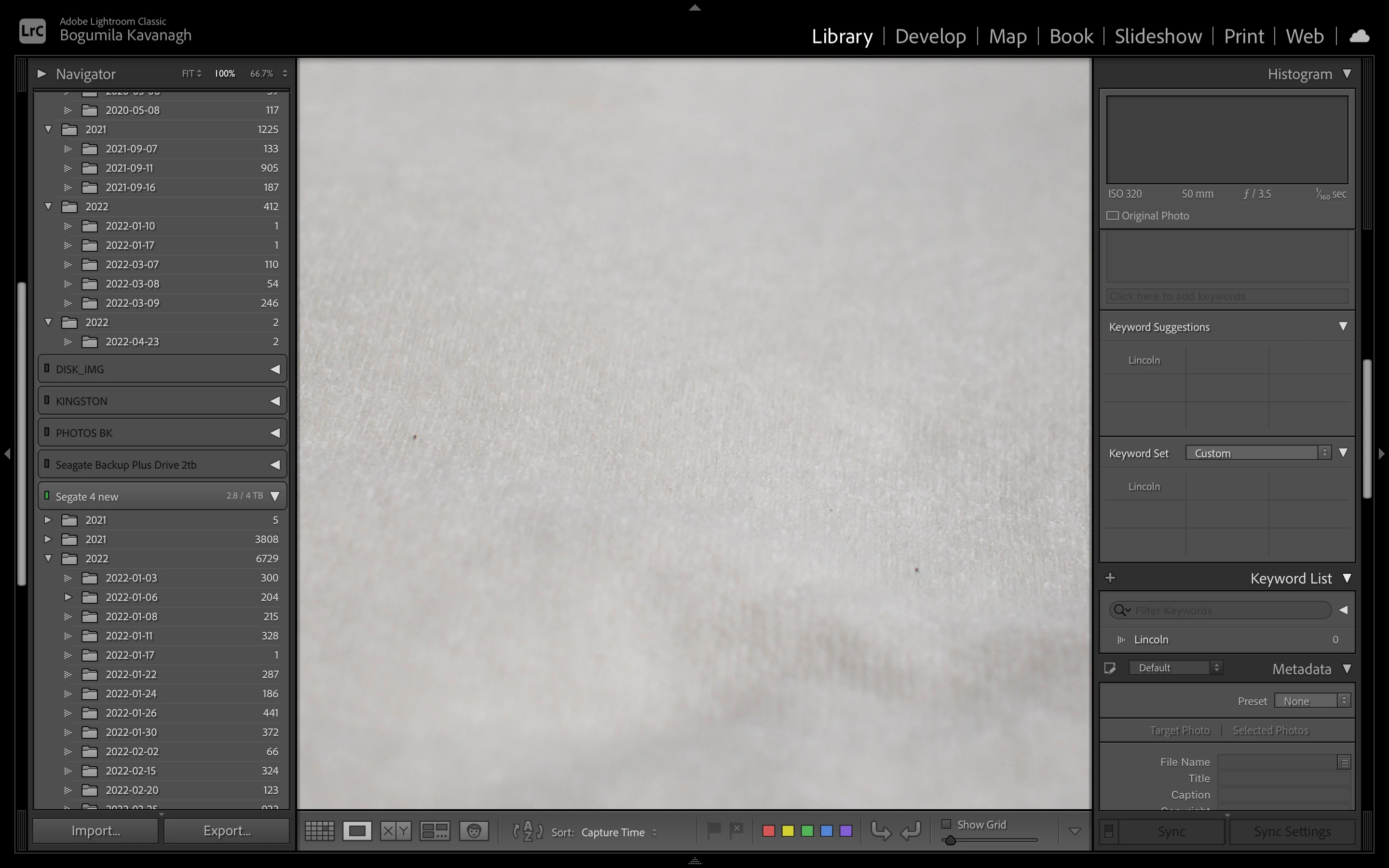
Task: Enable Show Grid checkbox
Action: pos(946,825)
